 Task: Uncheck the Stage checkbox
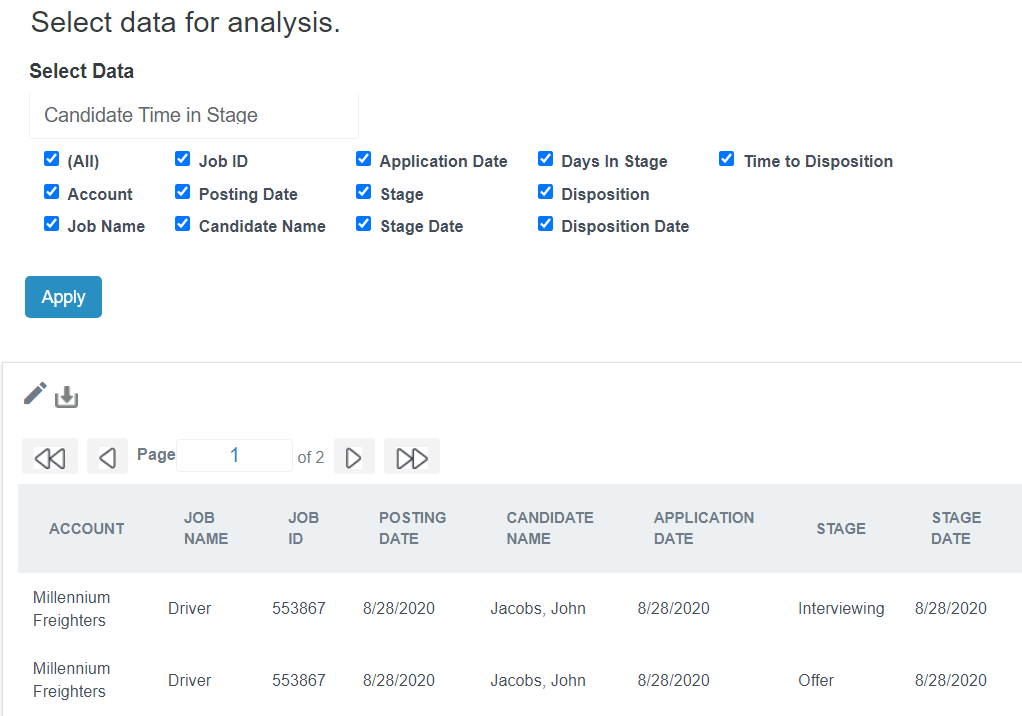click(364, 192)
